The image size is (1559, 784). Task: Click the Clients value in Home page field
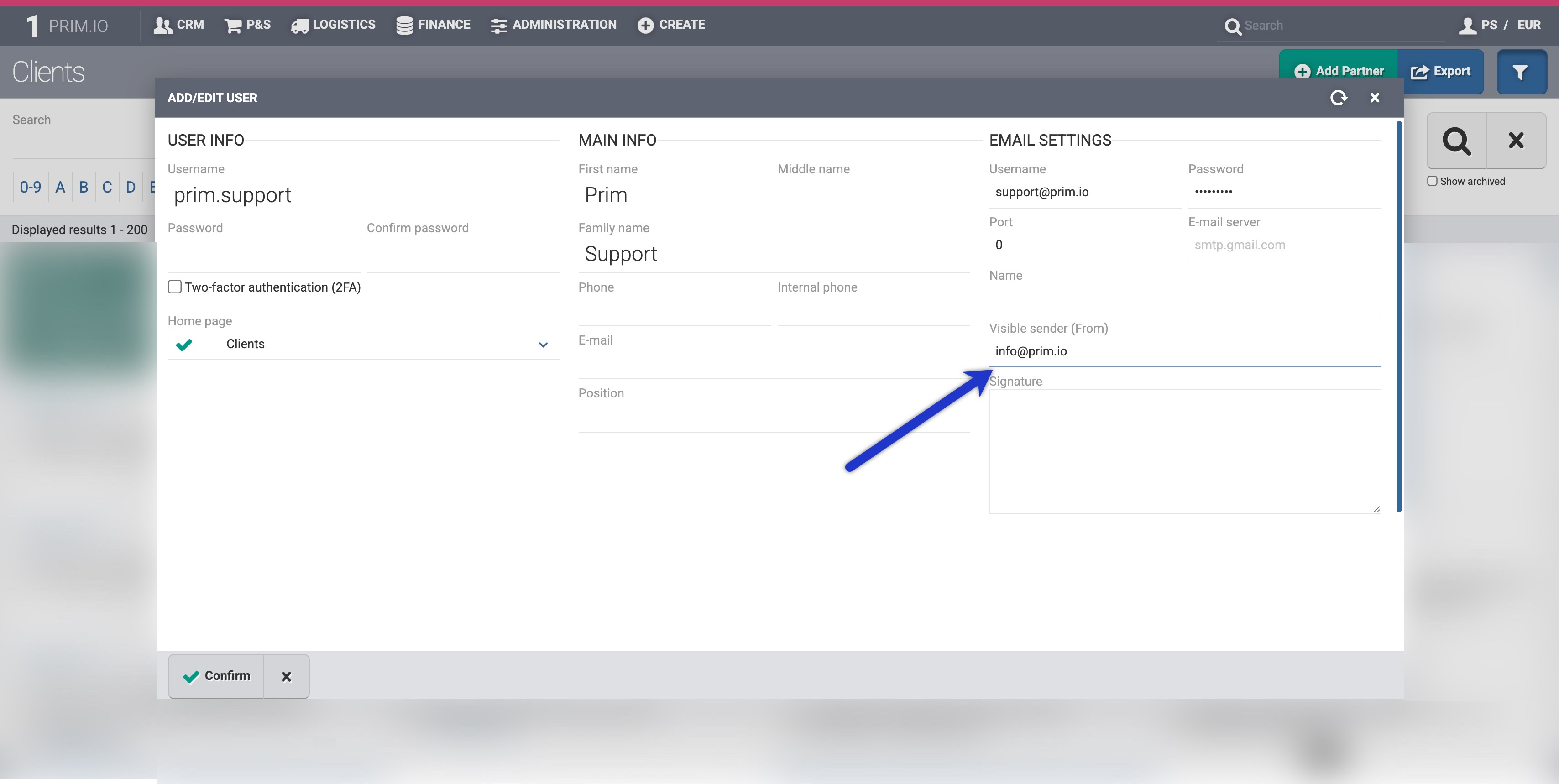click(x=245, y=344)
